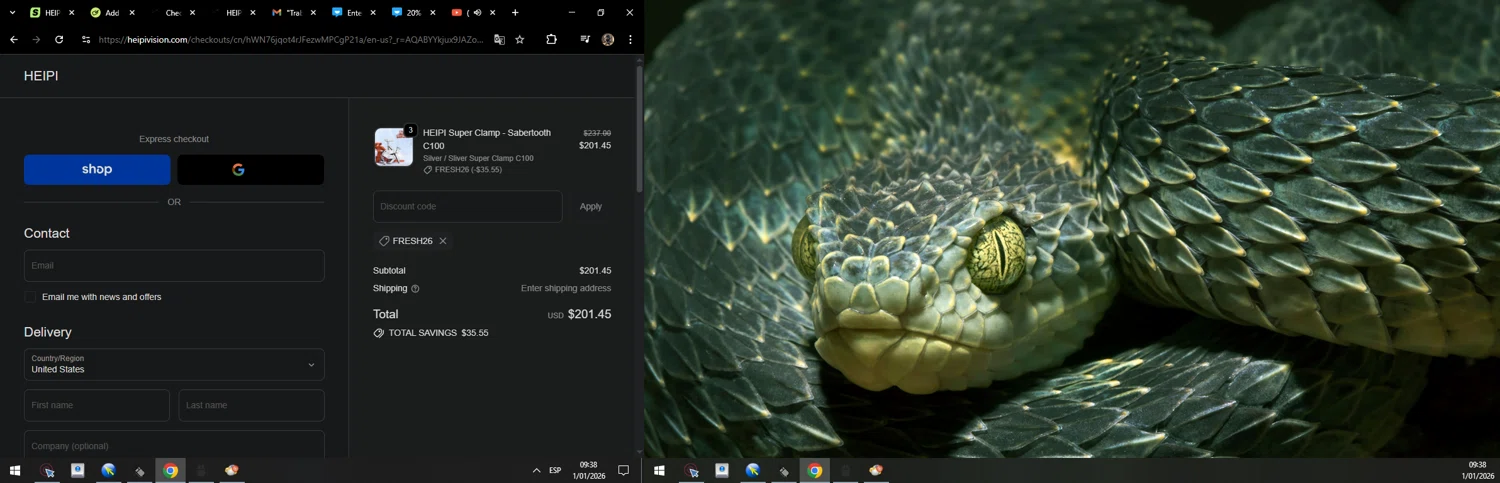Click the 'Enter shipping address' text
The image size is (1500, 483).
(566, 289)
